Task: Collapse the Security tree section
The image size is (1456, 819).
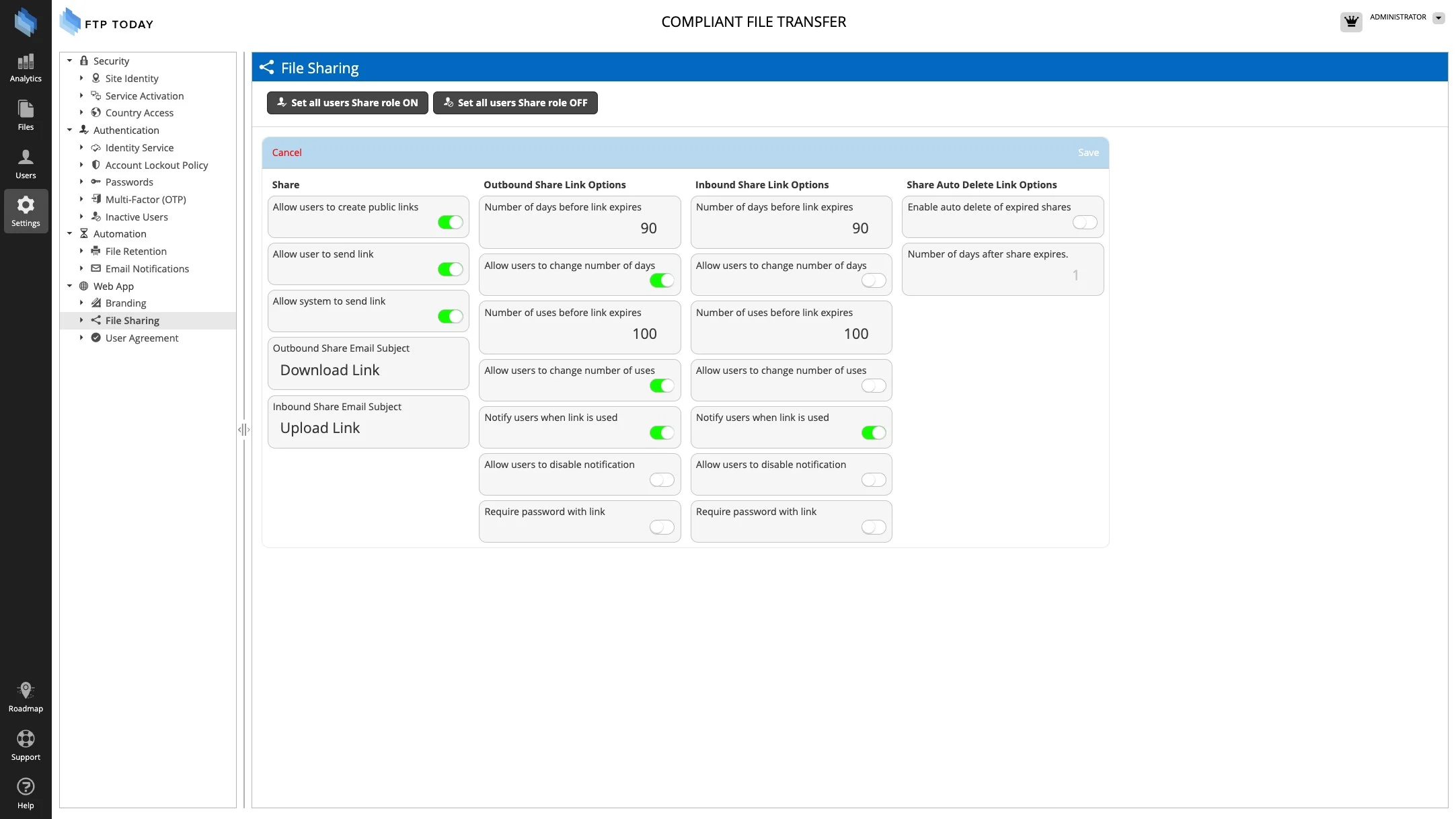Action: pyautogui.click(x=69, y=61)
